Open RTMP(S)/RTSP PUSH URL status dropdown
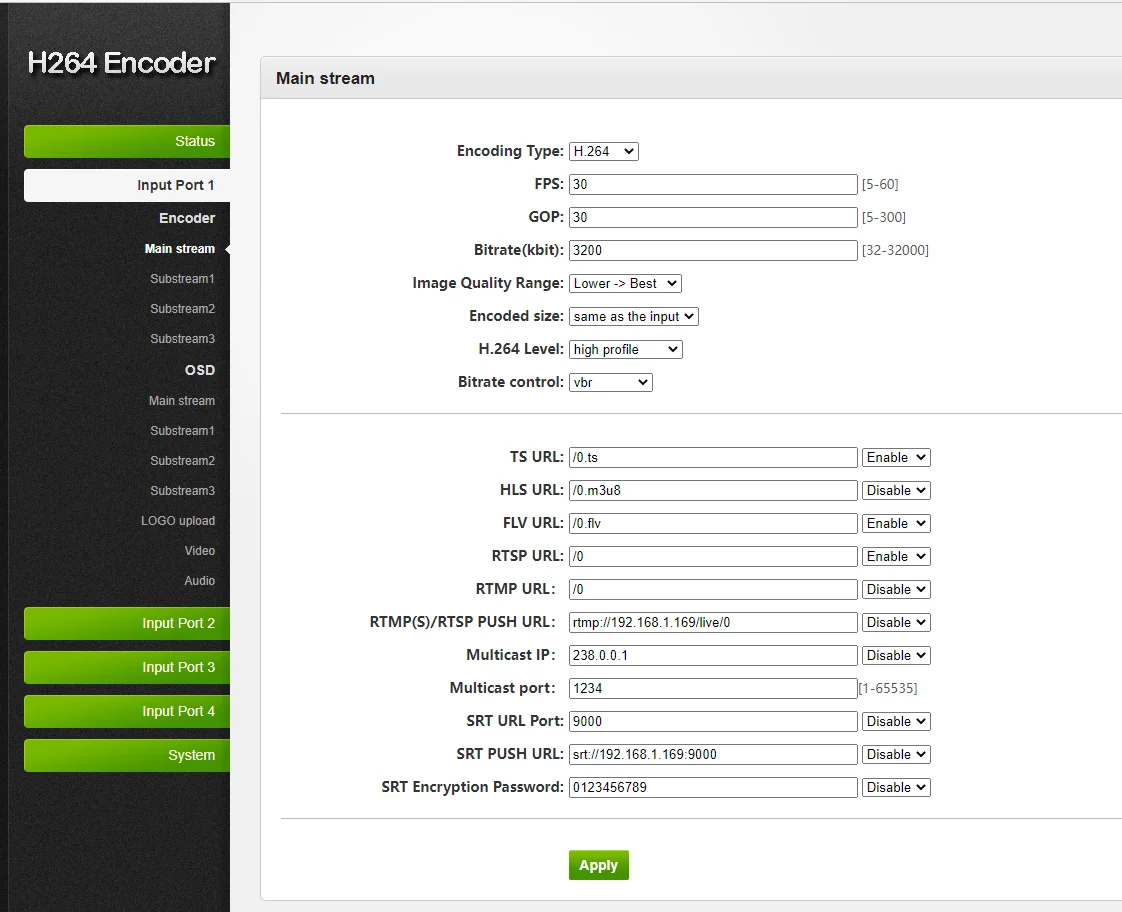The width and height of the screenshot is (1122, 912). tap(896, 622)
